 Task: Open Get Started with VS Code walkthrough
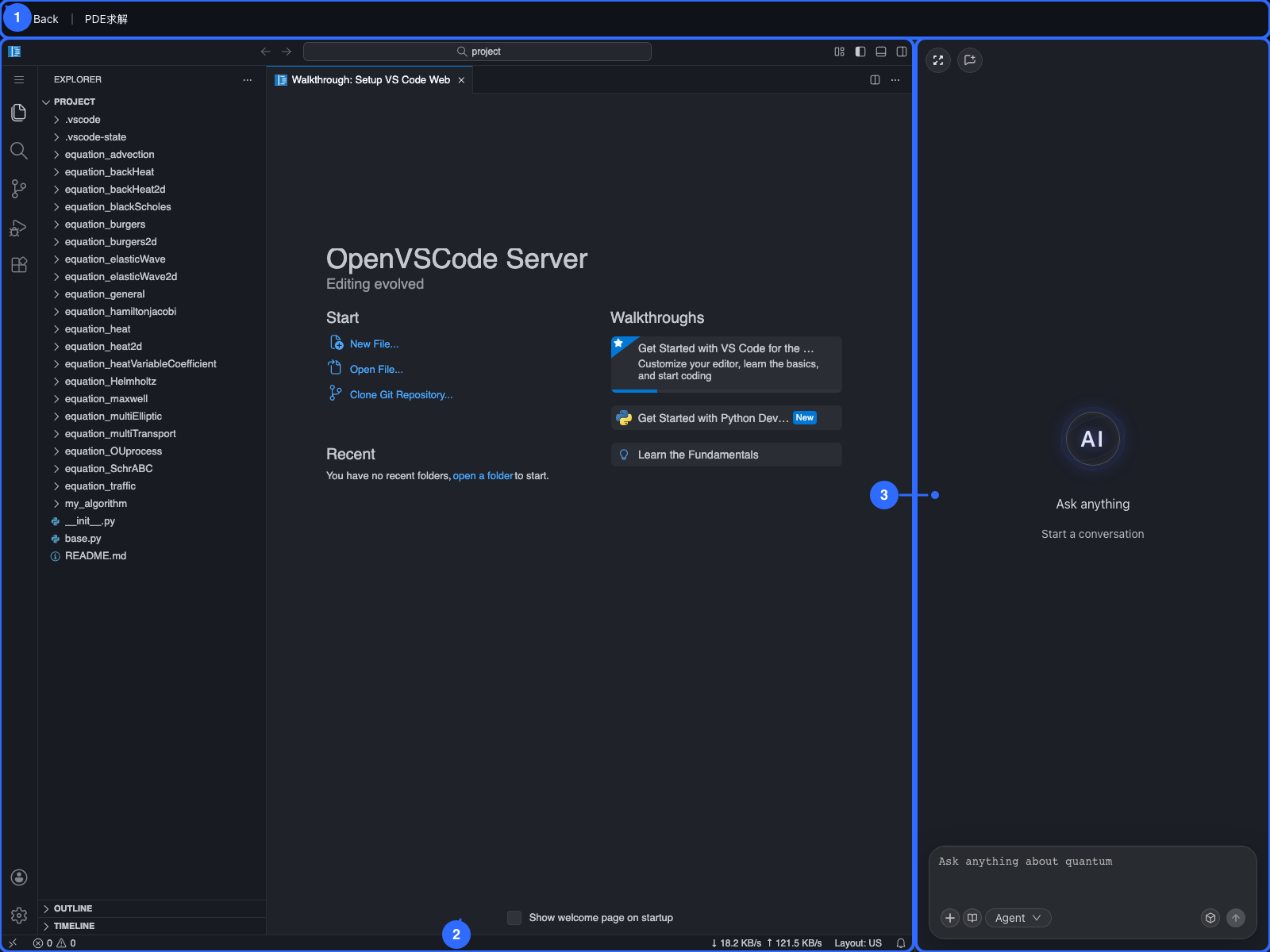click(x=726, y=364)
